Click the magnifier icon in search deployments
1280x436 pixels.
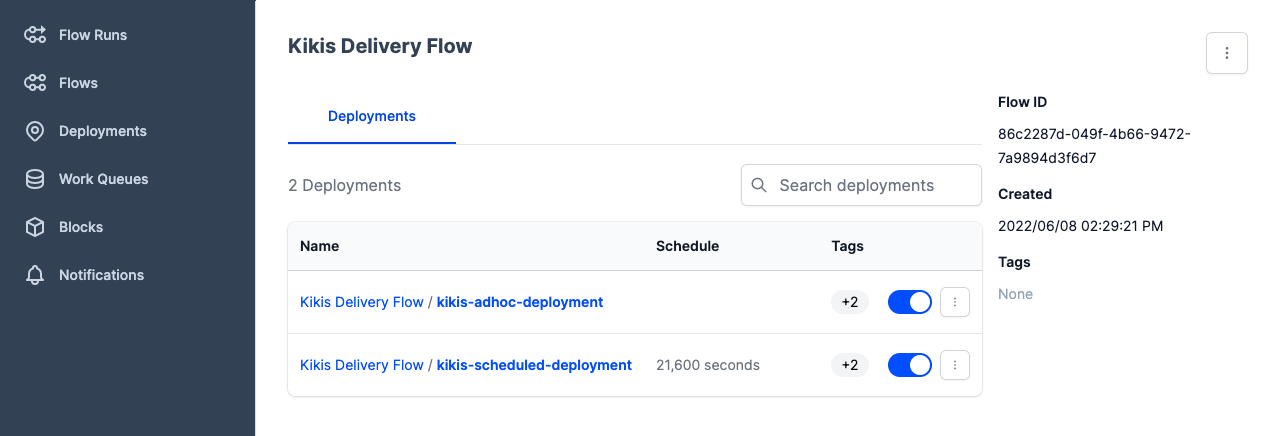(759, 185)
